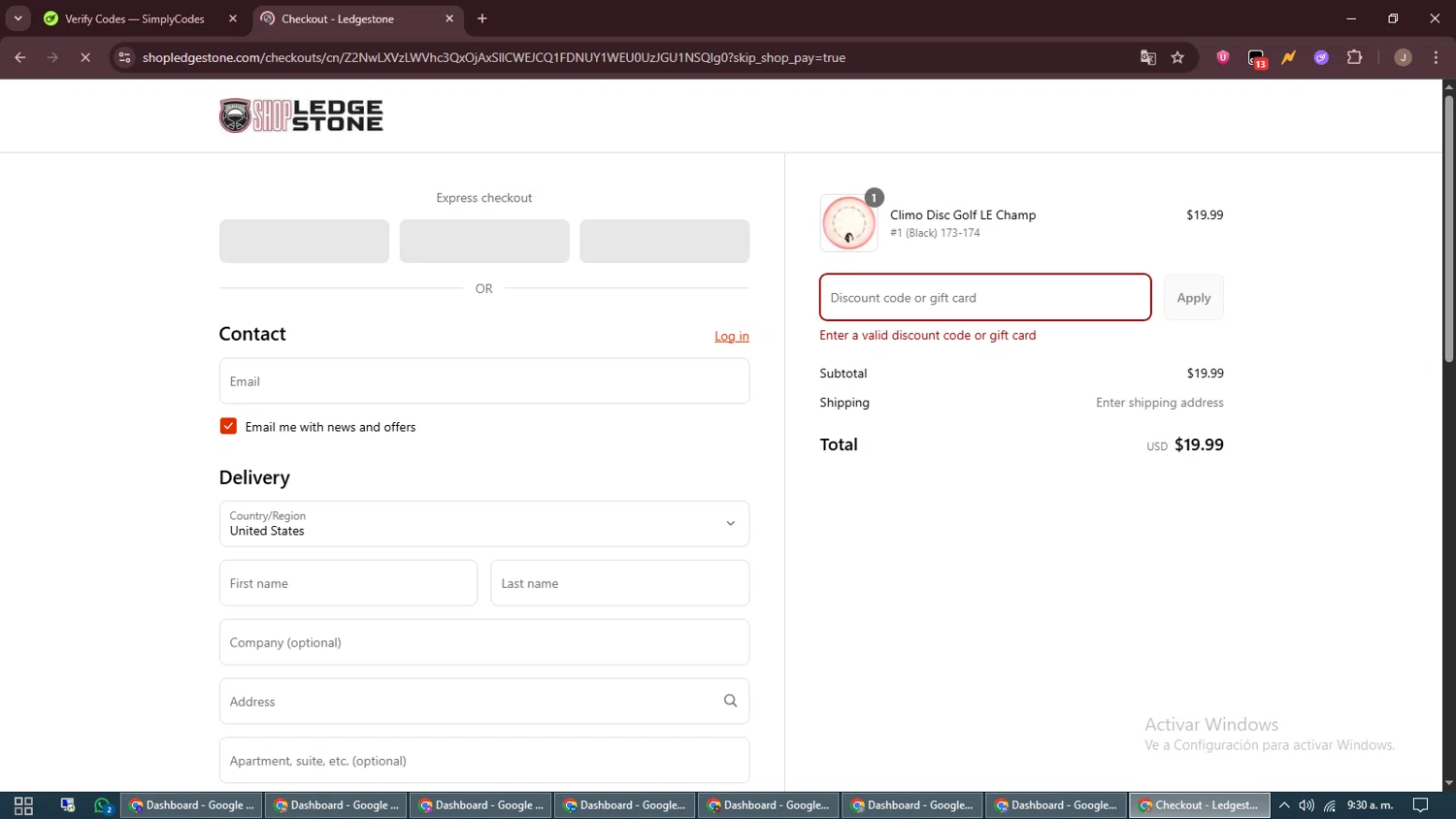1456x819 pixels.
Task: Open a new browser tab
Action: point(482,18)
